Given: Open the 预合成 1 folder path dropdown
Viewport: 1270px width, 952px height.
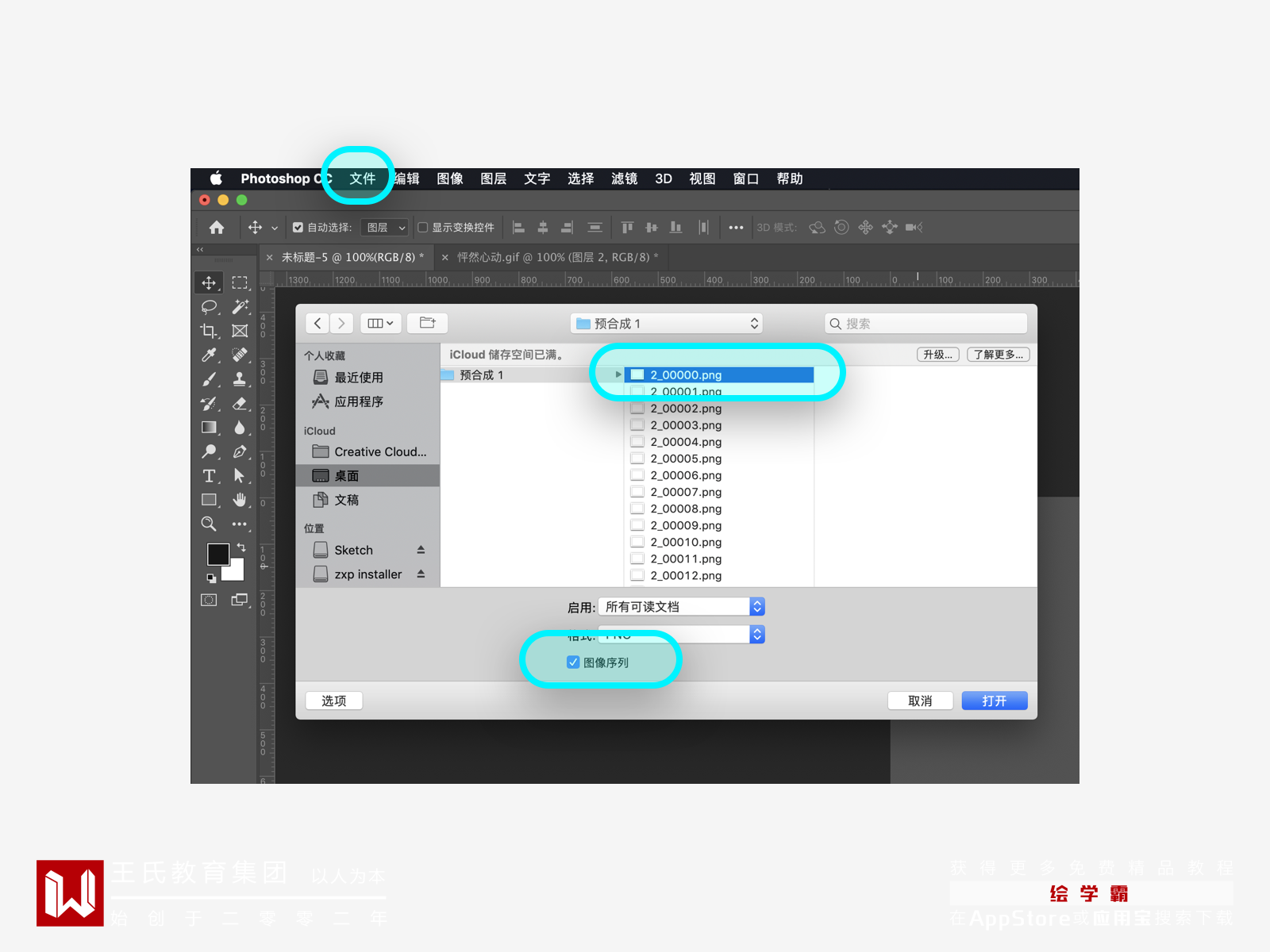Looking at the screenshot, I should (x=667, y=324).
